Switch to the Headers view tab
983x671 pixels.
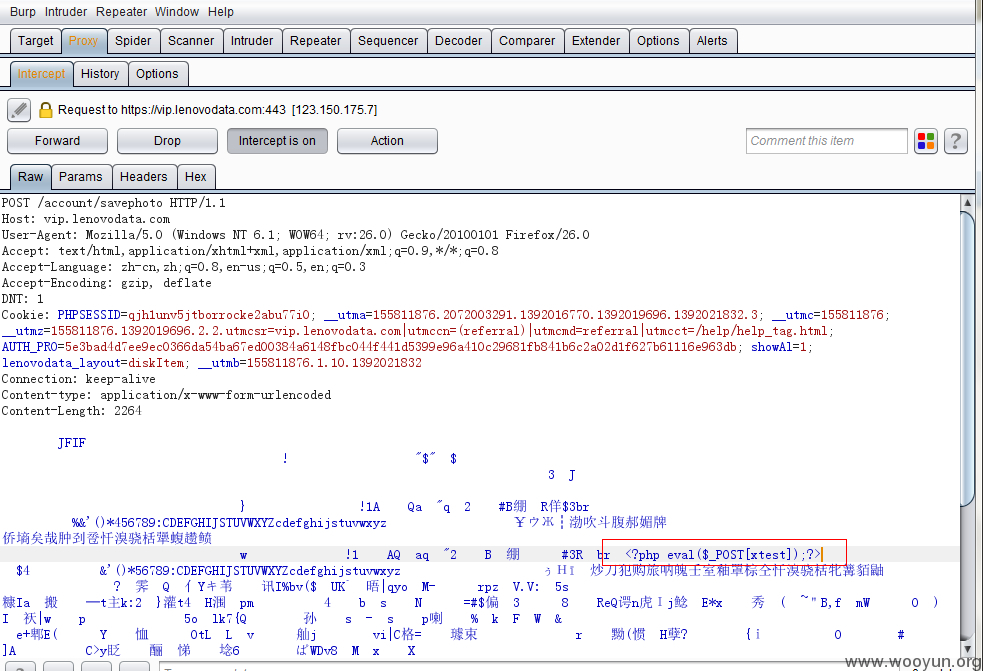pos(144,177)
